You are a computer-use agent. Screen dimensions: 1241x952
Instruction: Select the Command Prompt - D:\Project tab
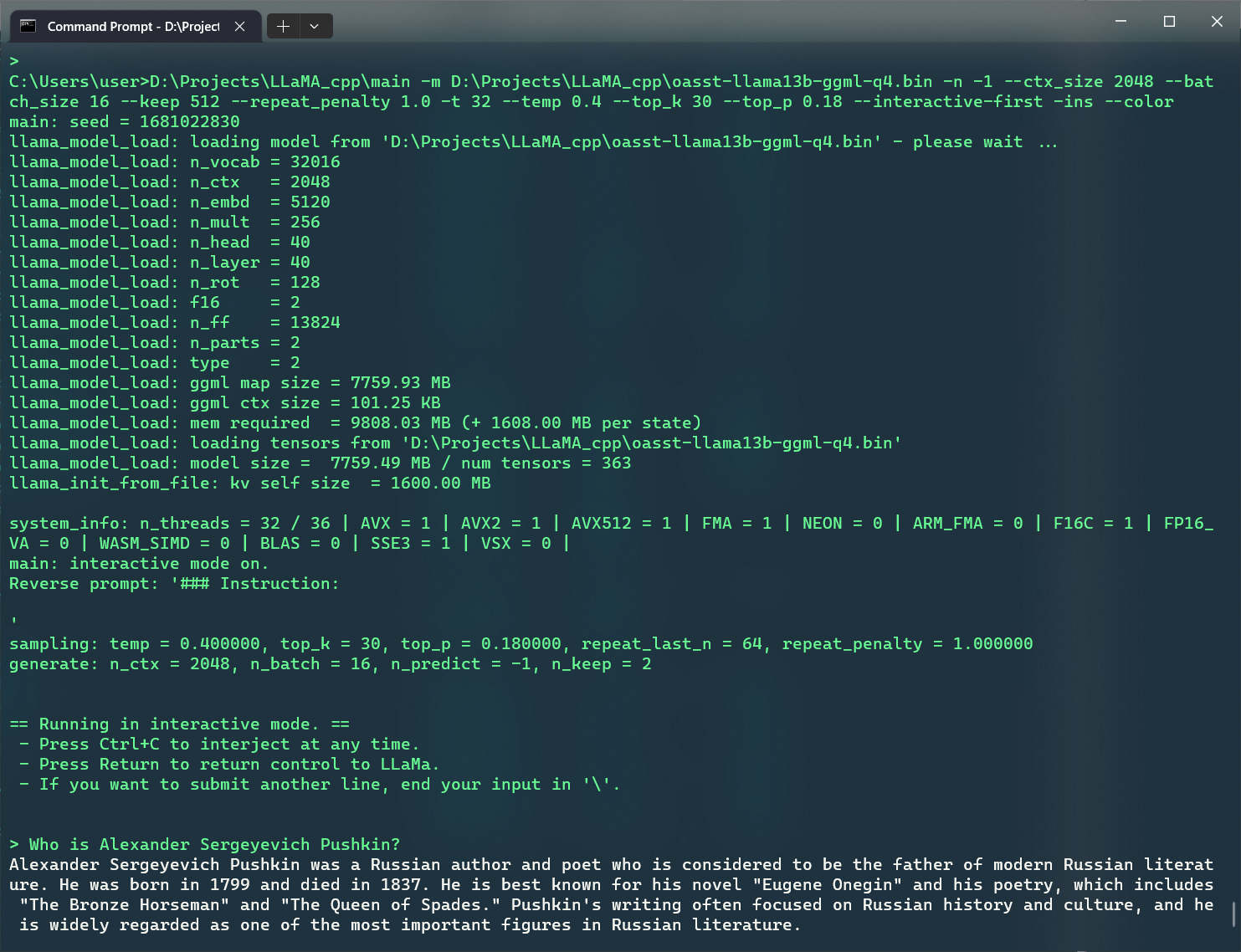coord(136,26)
